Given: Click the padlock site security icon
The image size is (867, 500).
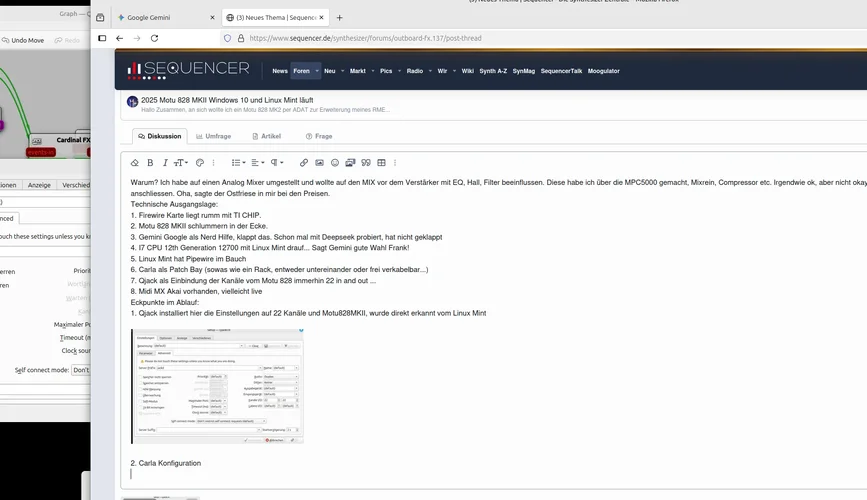Looking at the screenshot, I should (241, 38).
